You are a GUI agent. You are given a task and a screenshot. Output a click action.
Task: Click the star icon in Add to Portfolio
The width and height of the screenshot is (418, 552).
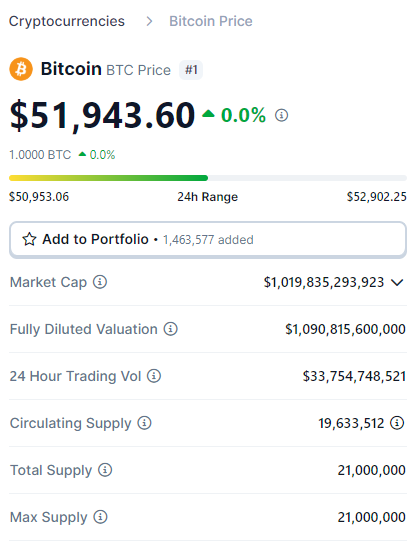29,239
